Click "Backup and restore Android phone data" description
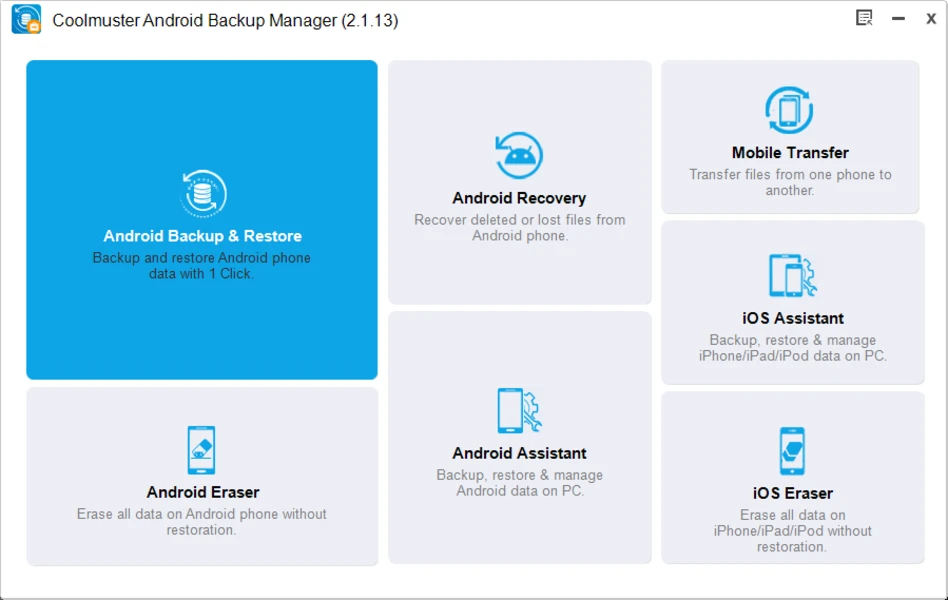The height and width of the screenshot is (600, 948). point(201,266)
